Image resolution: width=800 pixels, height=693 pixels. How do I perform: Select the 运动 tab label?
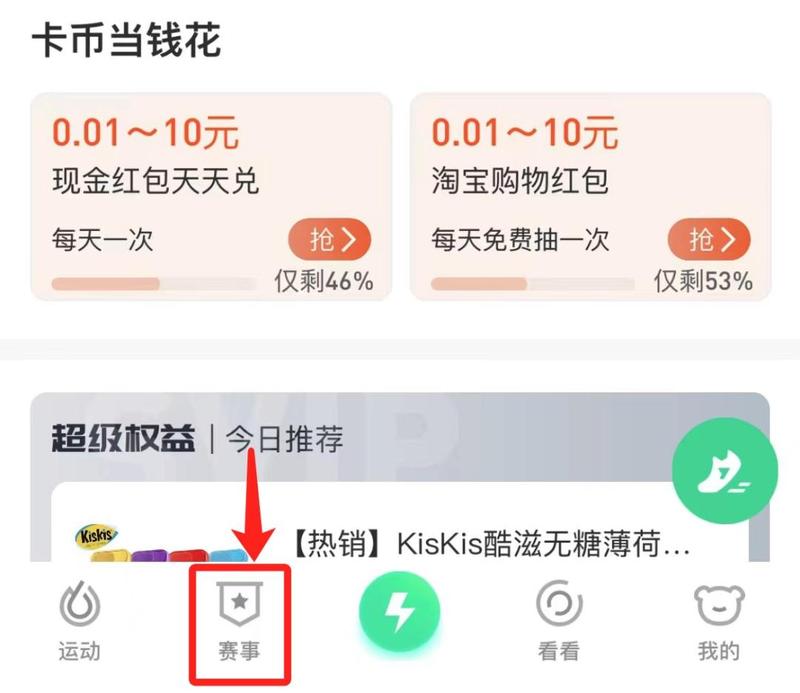coord(80,652)
